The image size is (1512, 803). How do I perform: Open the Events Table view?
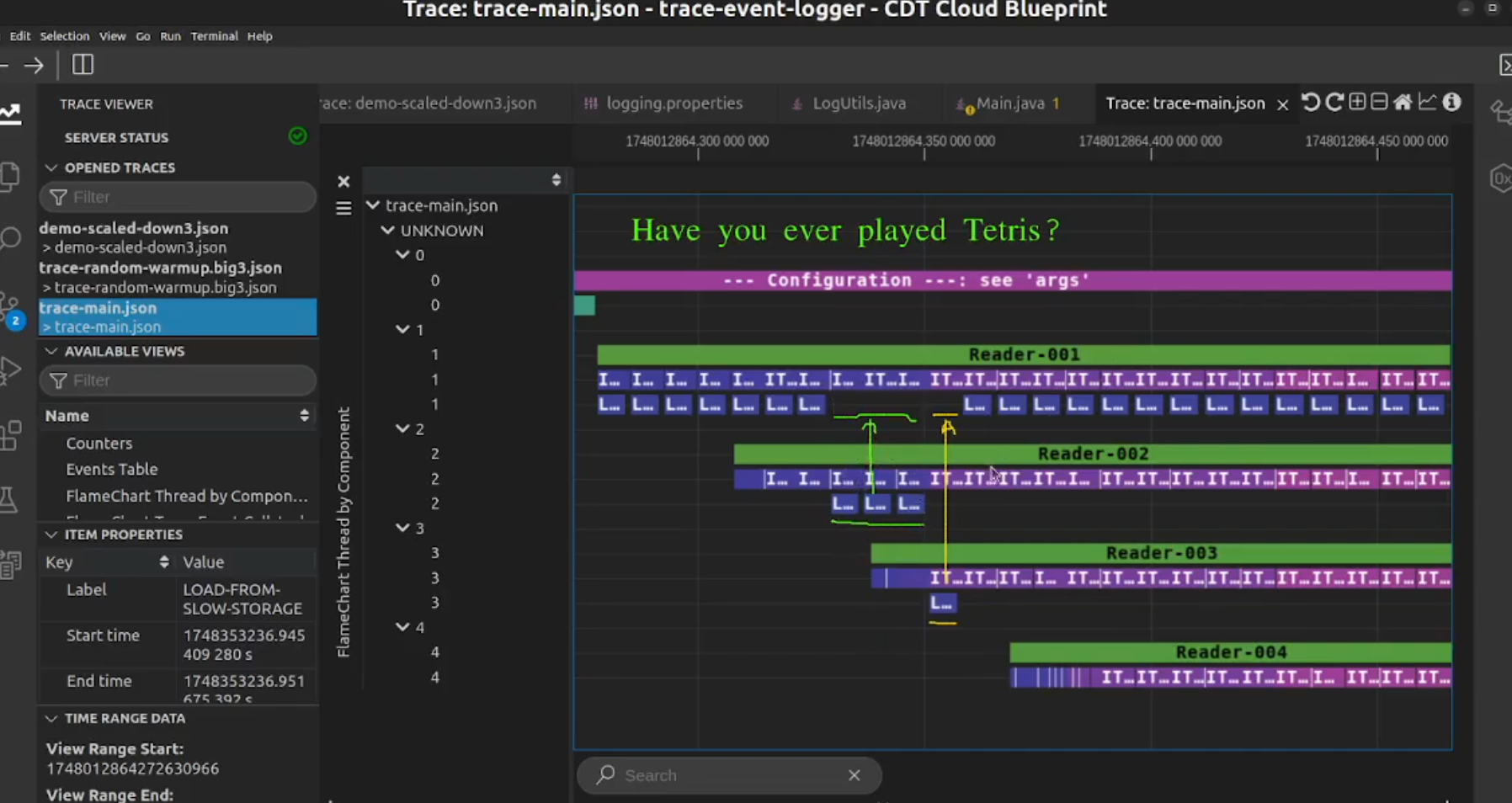(112, 470)
